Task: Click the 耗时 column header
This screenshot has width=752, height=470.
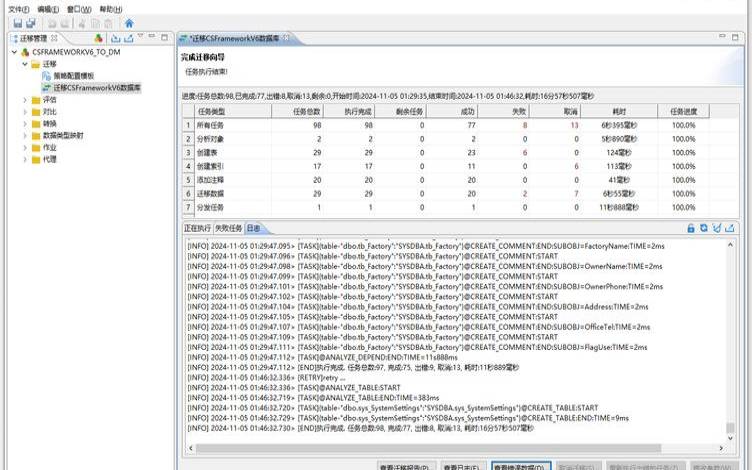Action: point(619,111)
